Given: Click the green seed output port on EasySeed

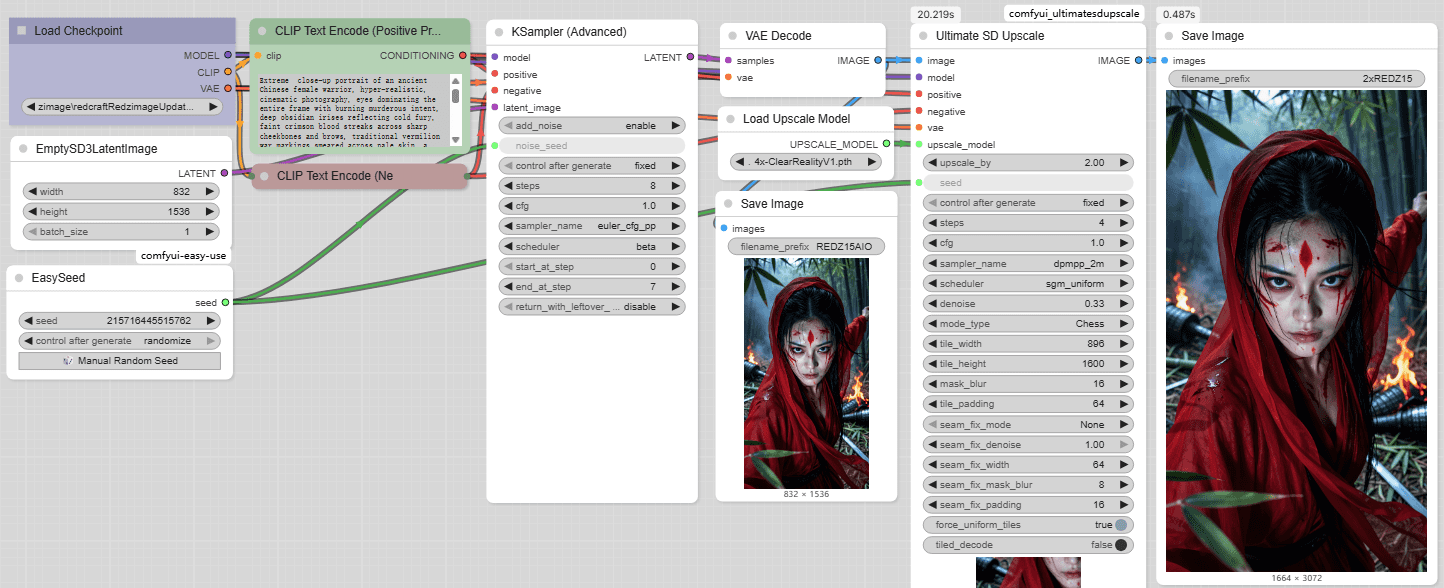Looking at the screenshot, I should (x=225, y=302).
